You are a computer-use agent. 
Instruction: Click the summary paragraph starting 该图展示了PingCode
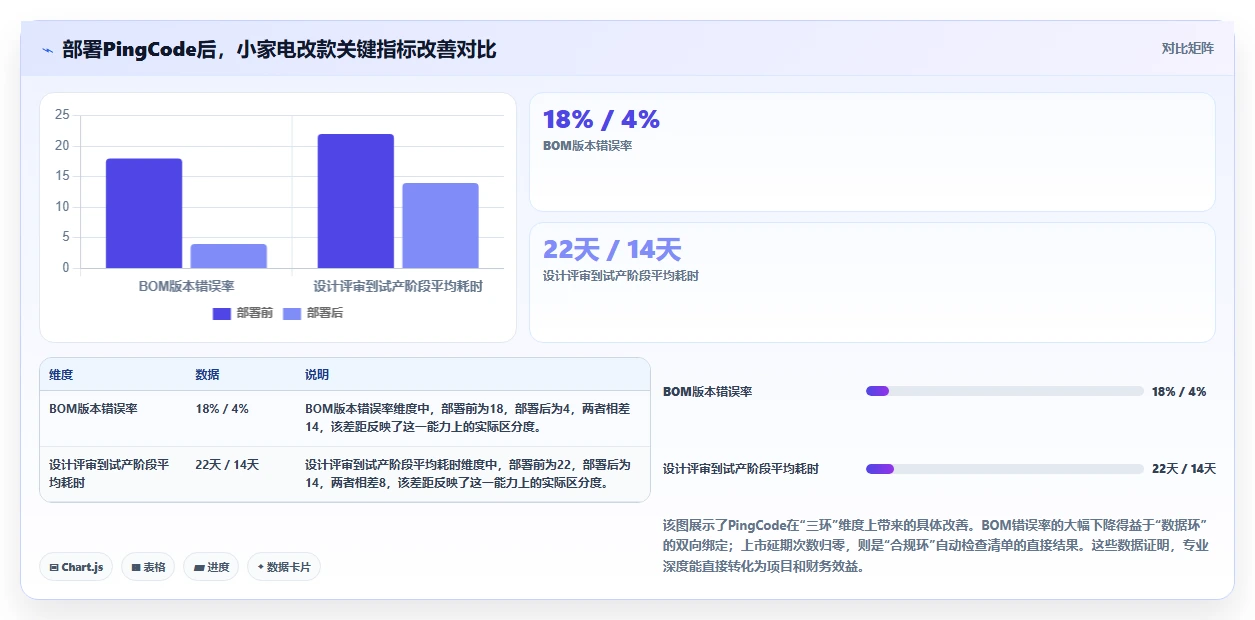coord(936,545)
